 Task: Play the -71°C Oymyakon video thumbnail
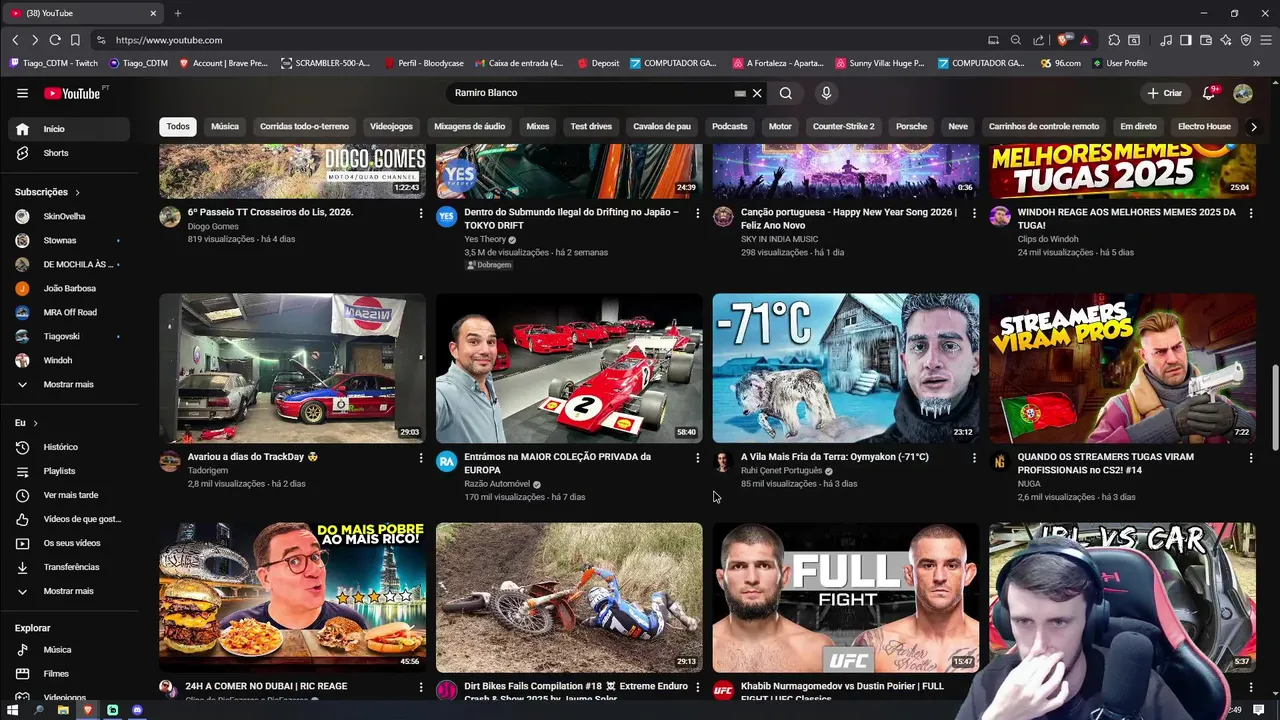point(846,368)
